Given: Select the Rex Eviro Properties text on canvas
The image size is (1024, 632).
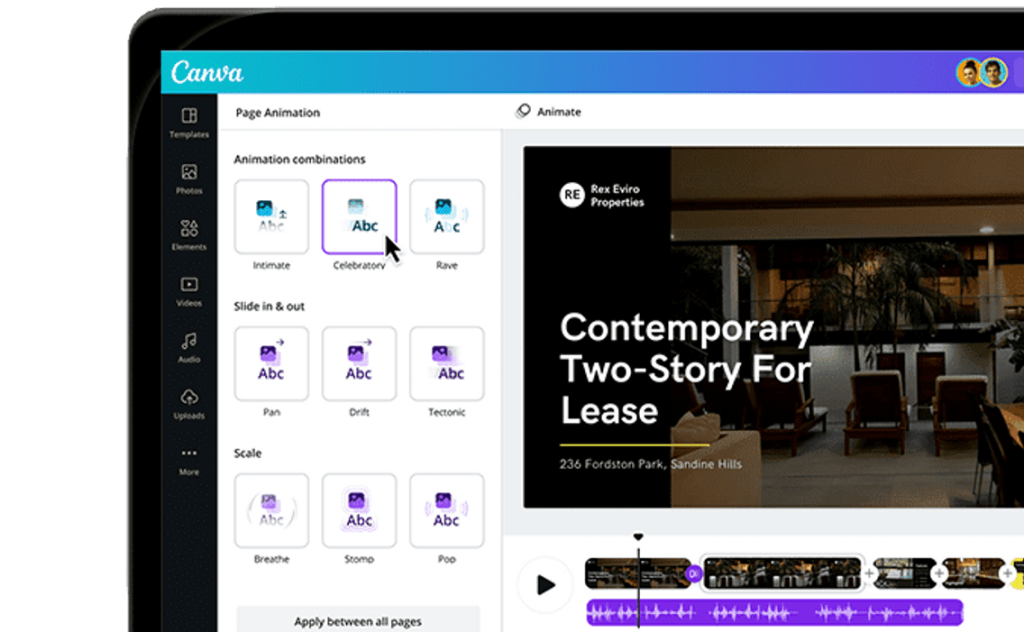Looking at the screenshot, I should click(x=617, y=195).
